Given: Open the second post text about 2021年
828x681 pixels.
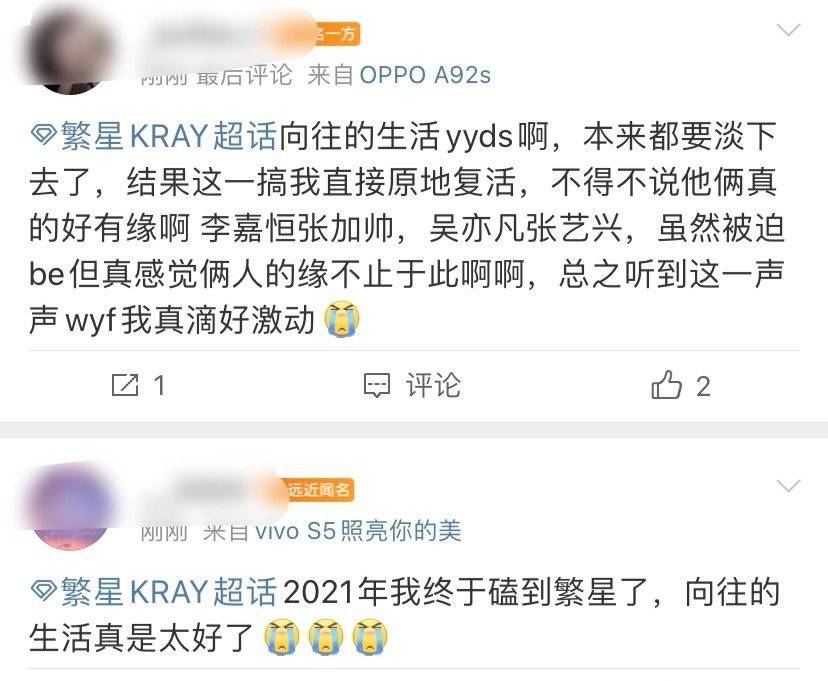Looking at the screenshot, I should click(404, 615).
